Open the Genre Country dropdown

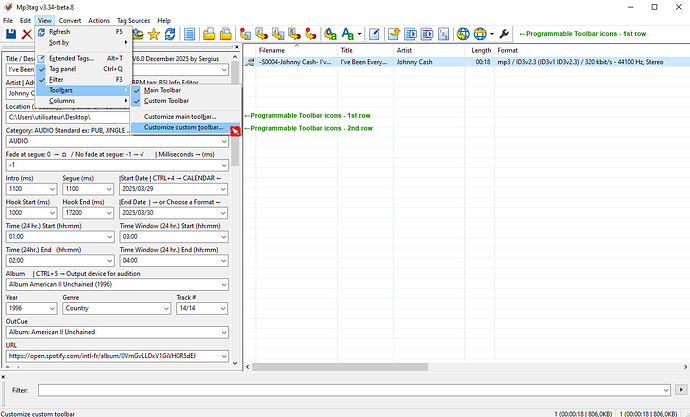pyautogui.click(x=166, y=308)
